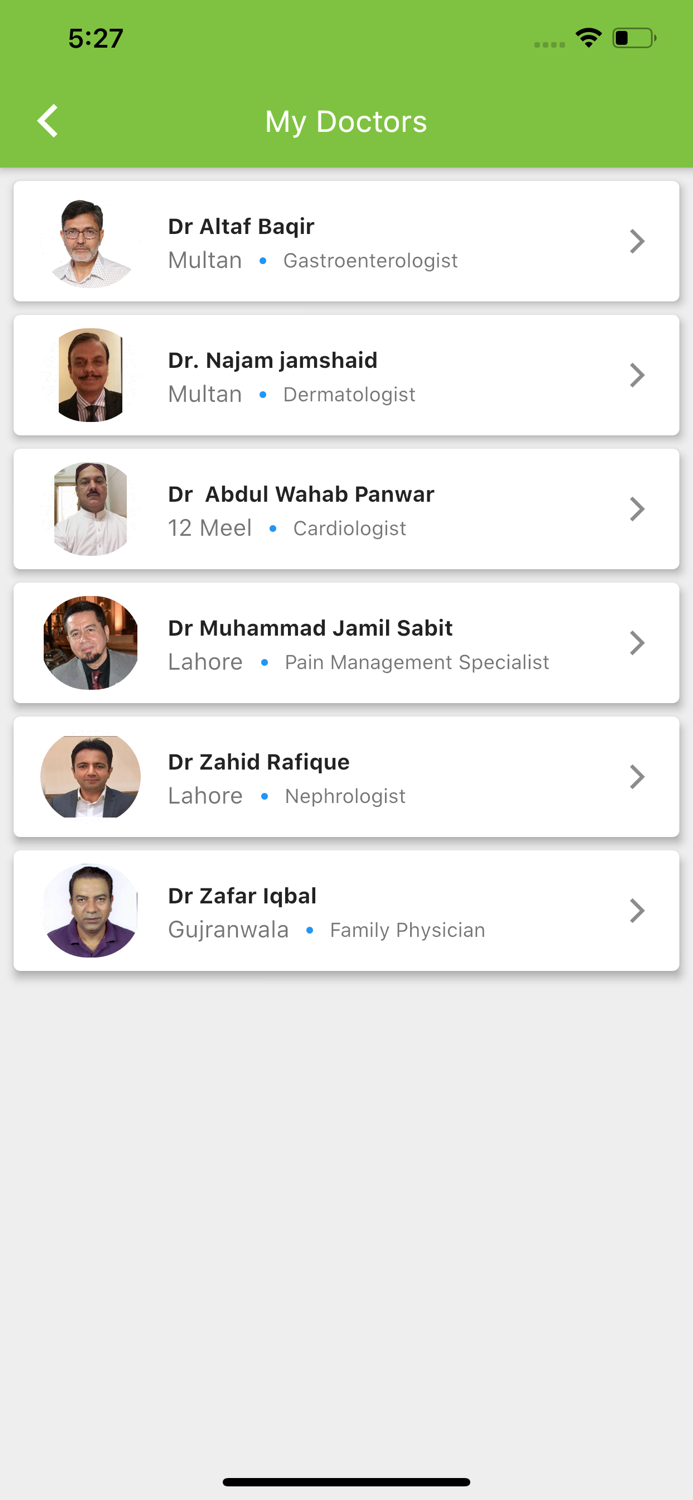Tap the home indicator bar at bottom
The width and height of the screenshot is (693, 1500).
coord(346,1481)
